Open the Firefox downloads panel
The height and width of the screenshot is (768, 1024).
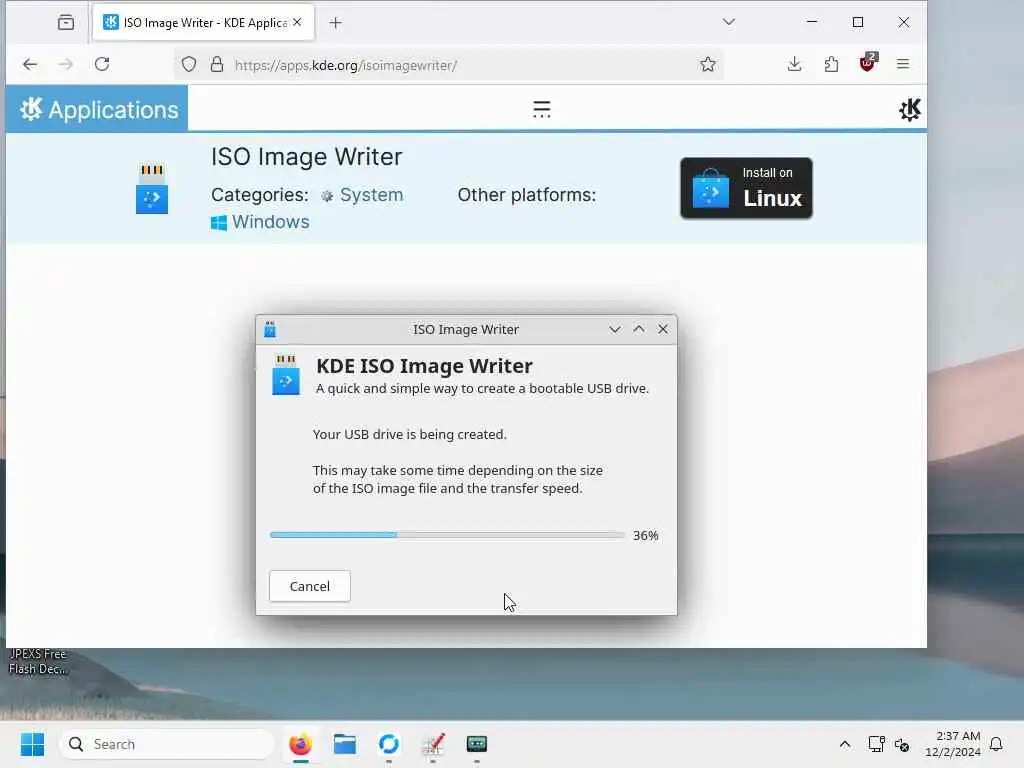tap(794, 64)
